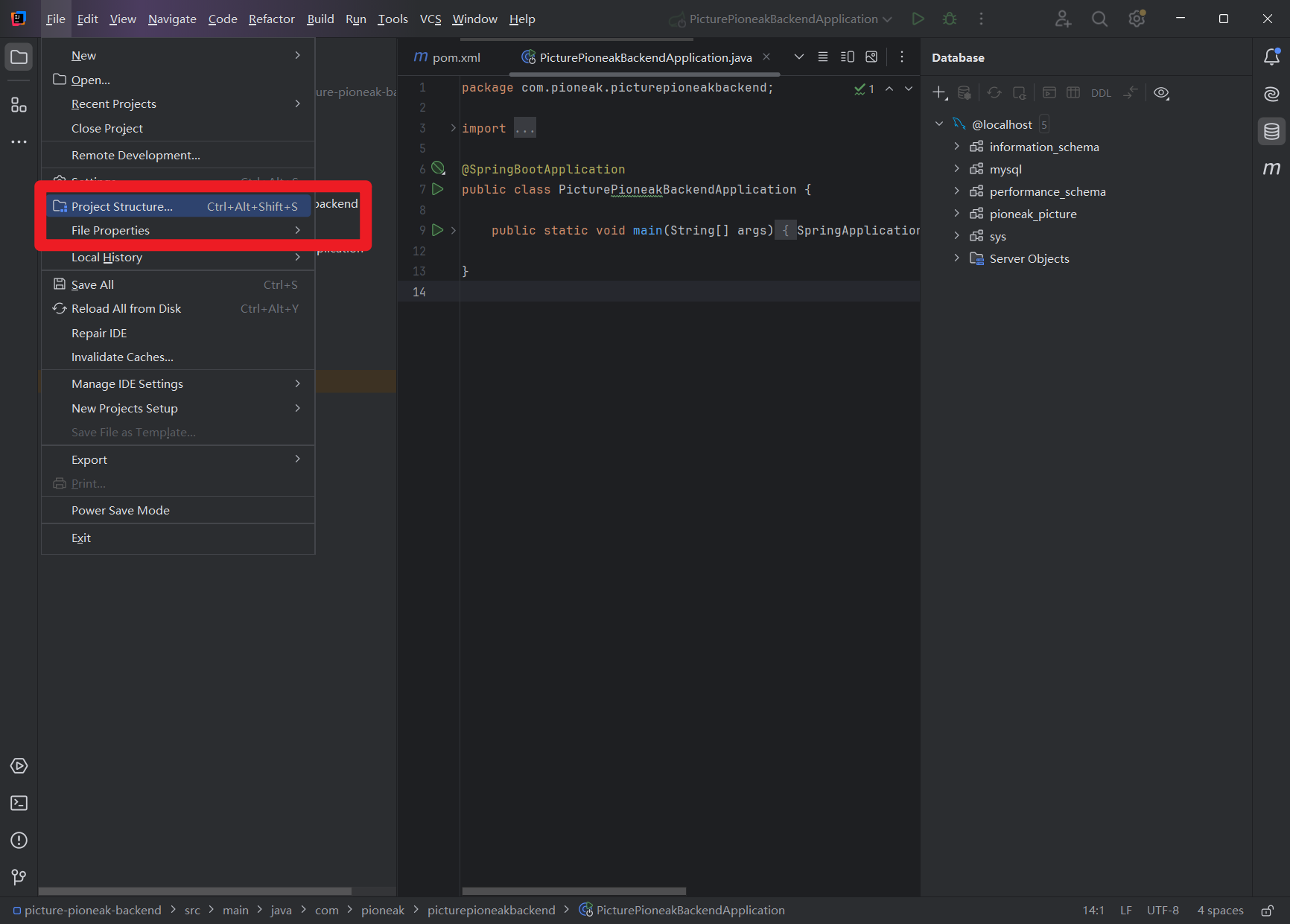Open the Services tool window icon

[19, 765]
